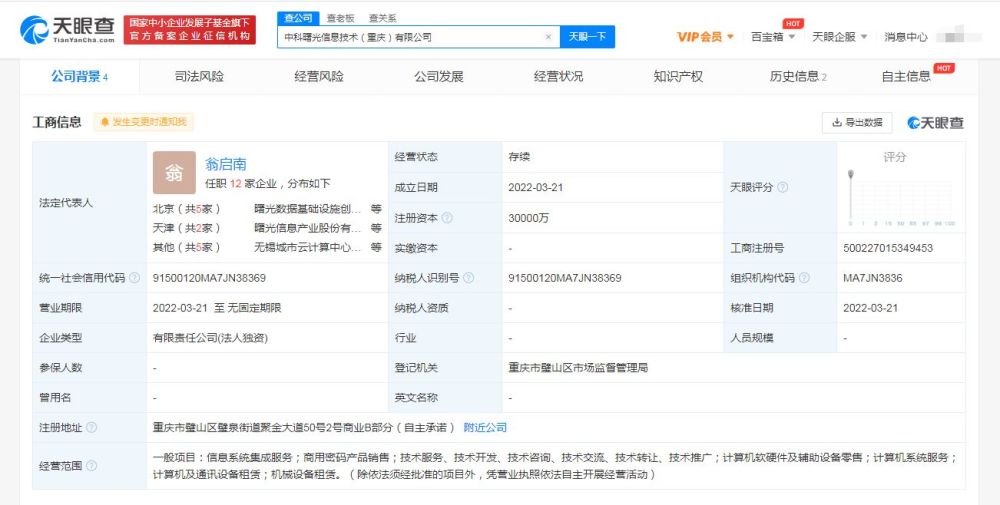1000x505 pixels.
Task: Click 北京（共5家）entry
Action: tap(187, 209)
